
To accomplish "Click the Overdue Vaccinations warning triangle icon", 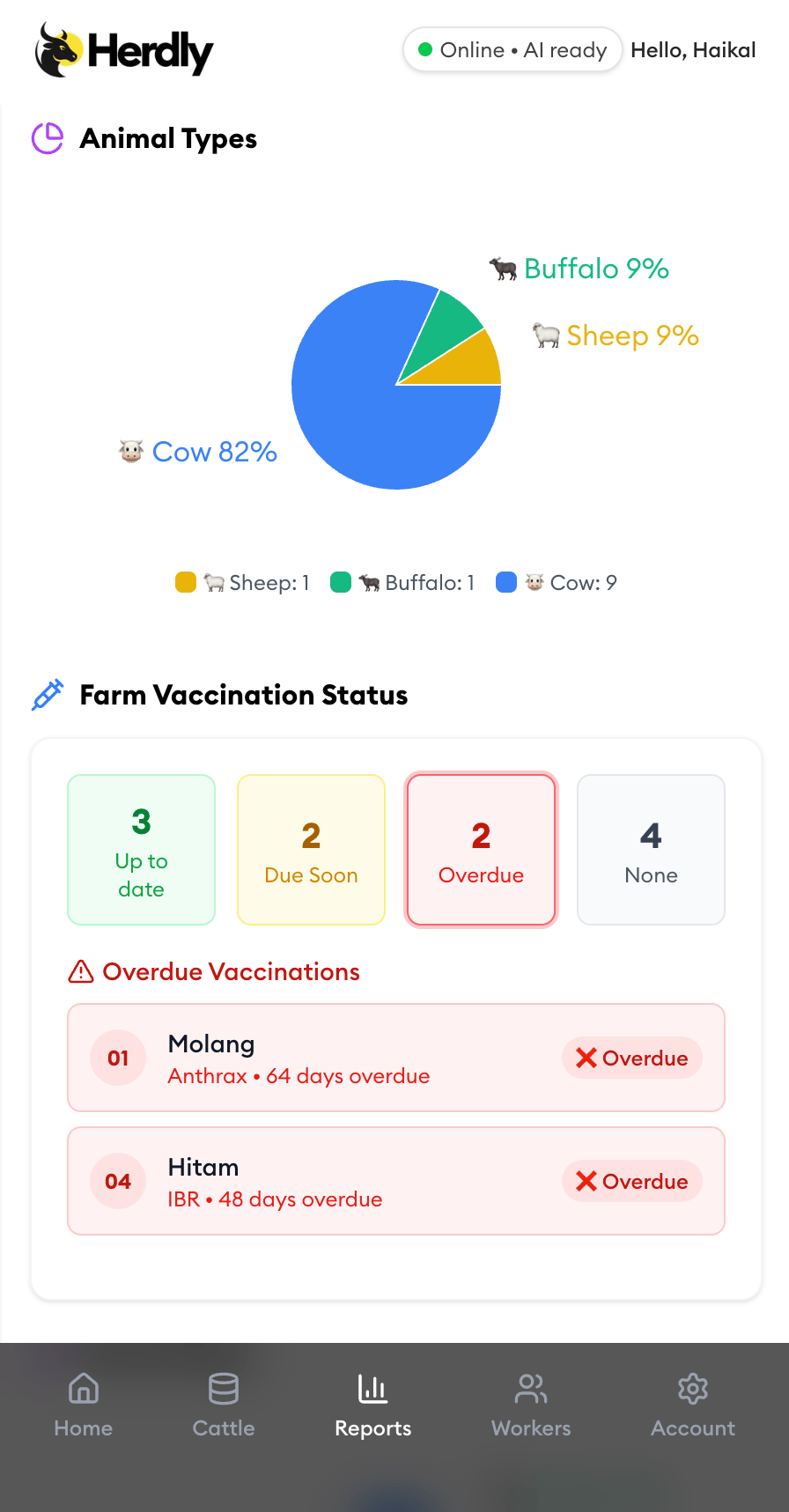I will click(x=81, y=971).
